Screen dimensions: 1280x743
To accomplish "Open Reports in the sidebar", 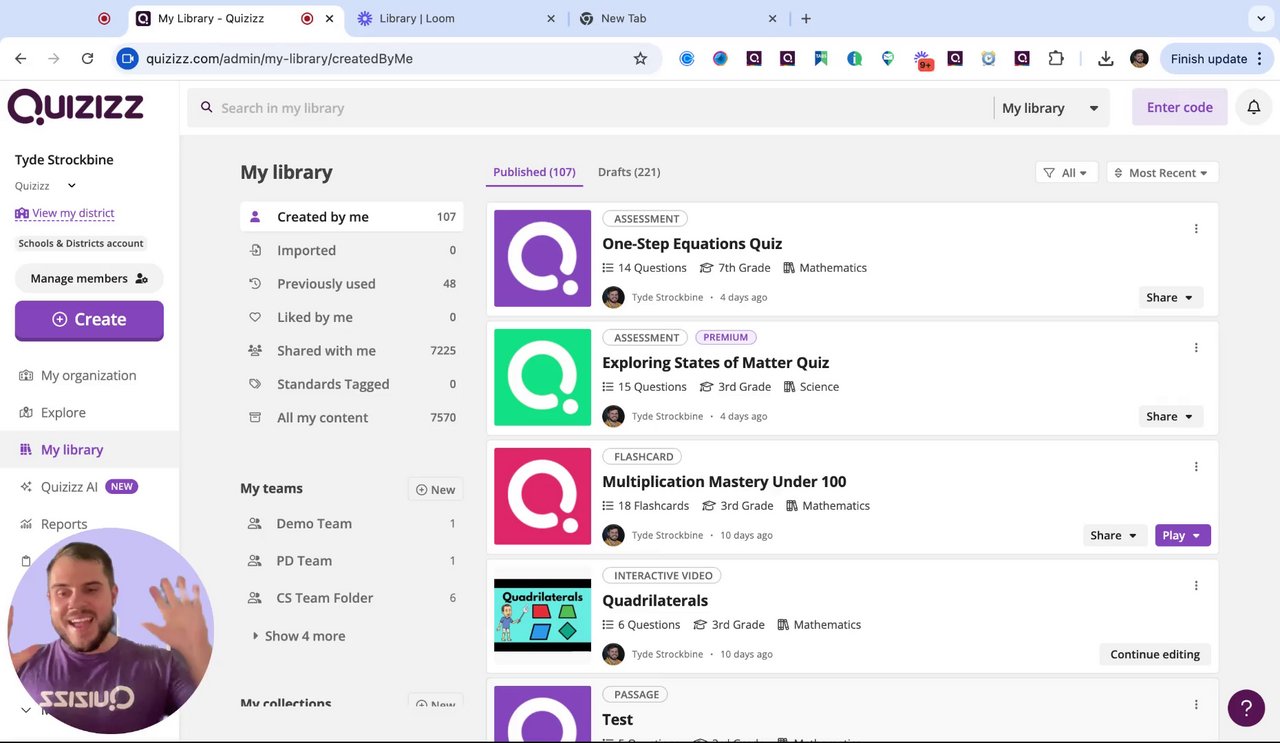I will pyautogui.click(x=64, y=524).
